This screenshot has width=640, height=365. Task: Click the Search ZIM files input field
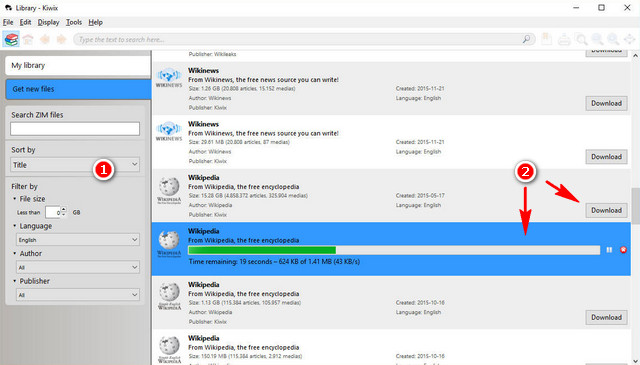click(x=75, y=129)
